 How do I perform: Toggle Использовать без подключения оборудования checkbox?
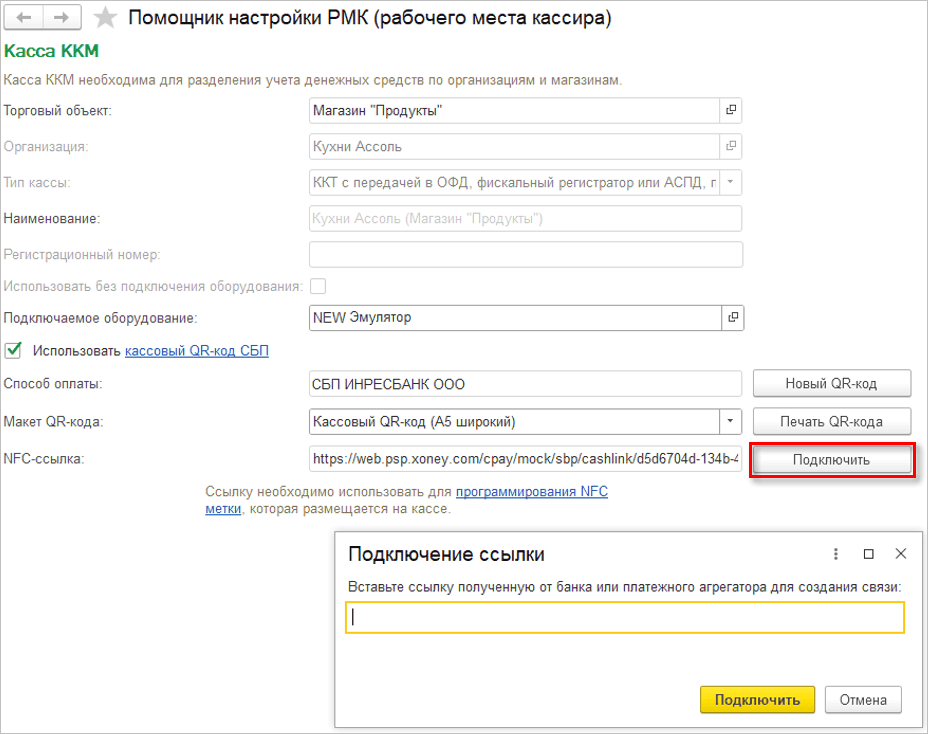tap(318, 286)
